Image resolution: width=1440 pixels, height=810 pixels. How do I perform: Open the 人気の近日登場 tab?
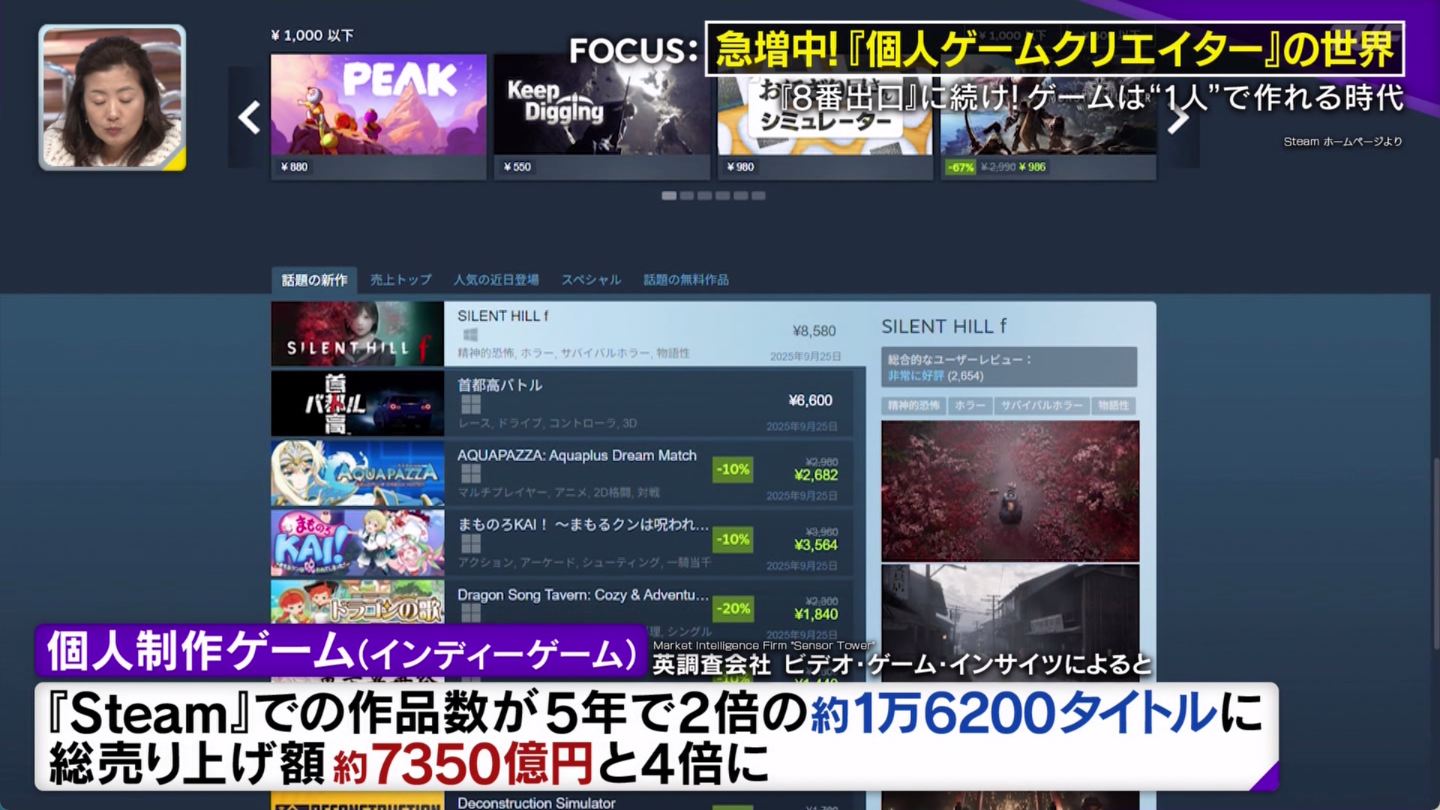point(495,280)
